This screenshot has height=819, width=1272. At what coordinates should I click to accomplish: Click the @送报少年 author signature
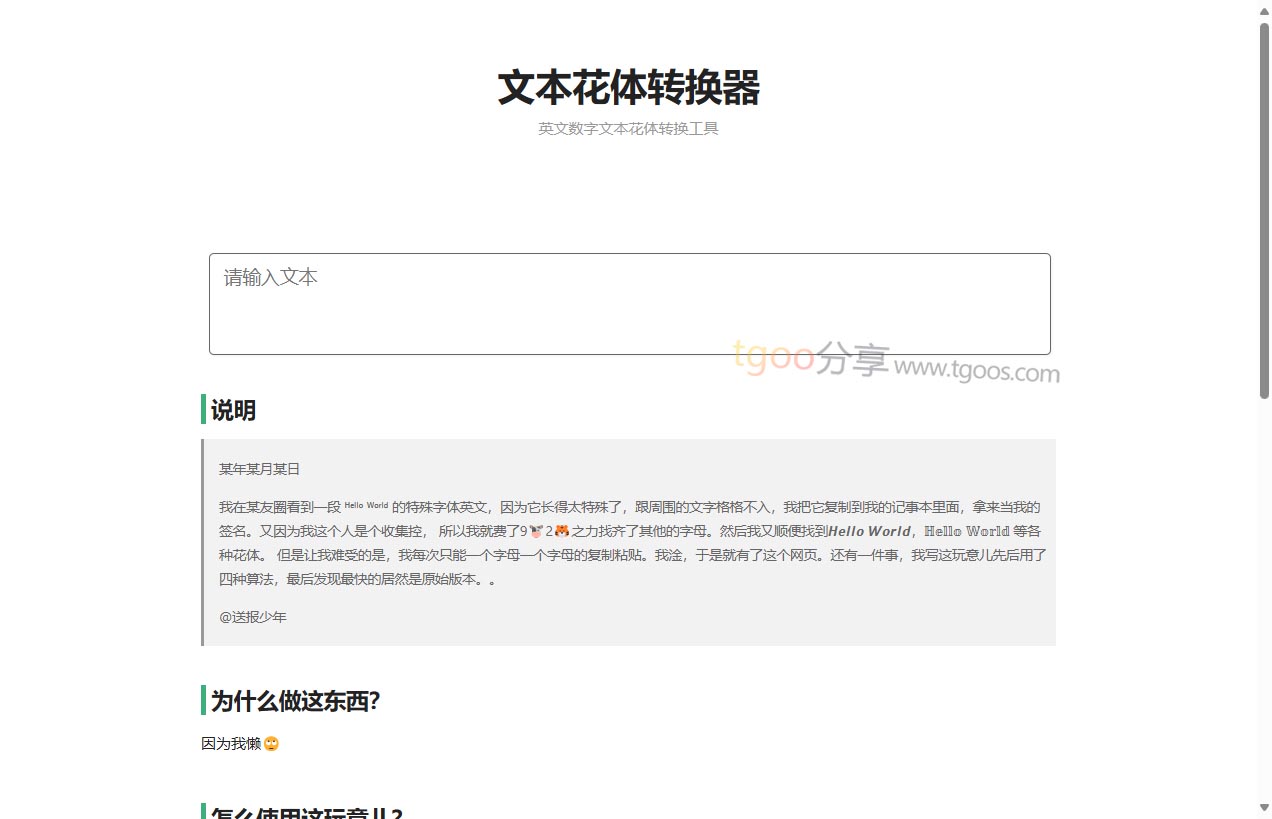coord(253,617)
